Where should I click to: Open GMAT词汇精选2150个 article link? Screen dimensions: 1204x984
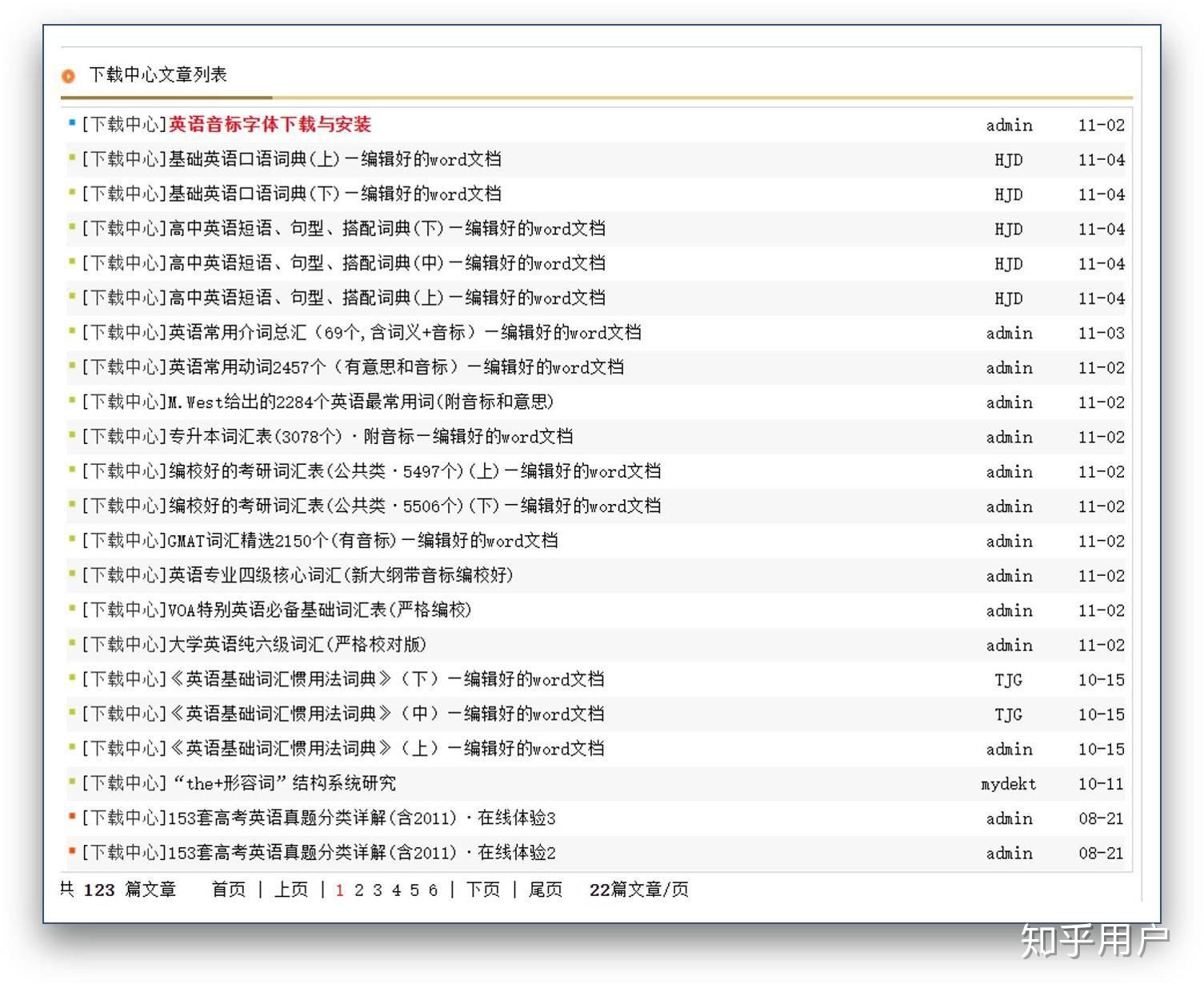(362, 541)
